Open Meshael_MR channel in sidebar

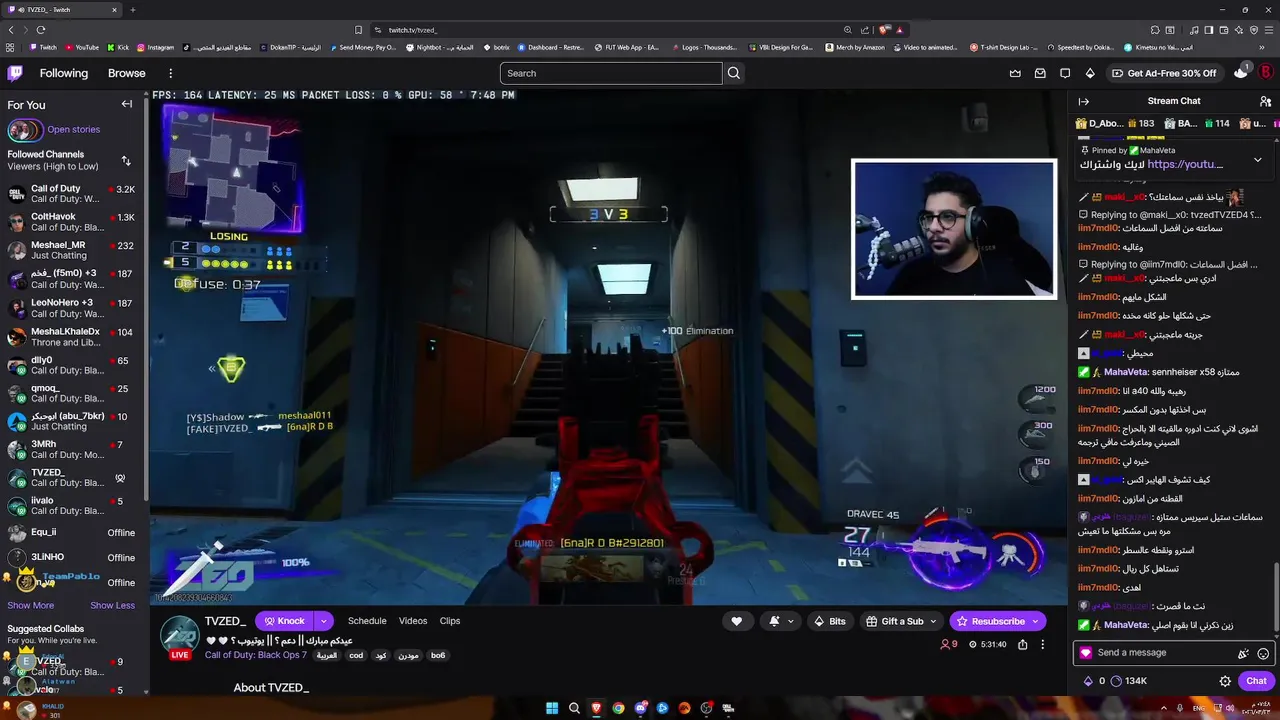72,250
